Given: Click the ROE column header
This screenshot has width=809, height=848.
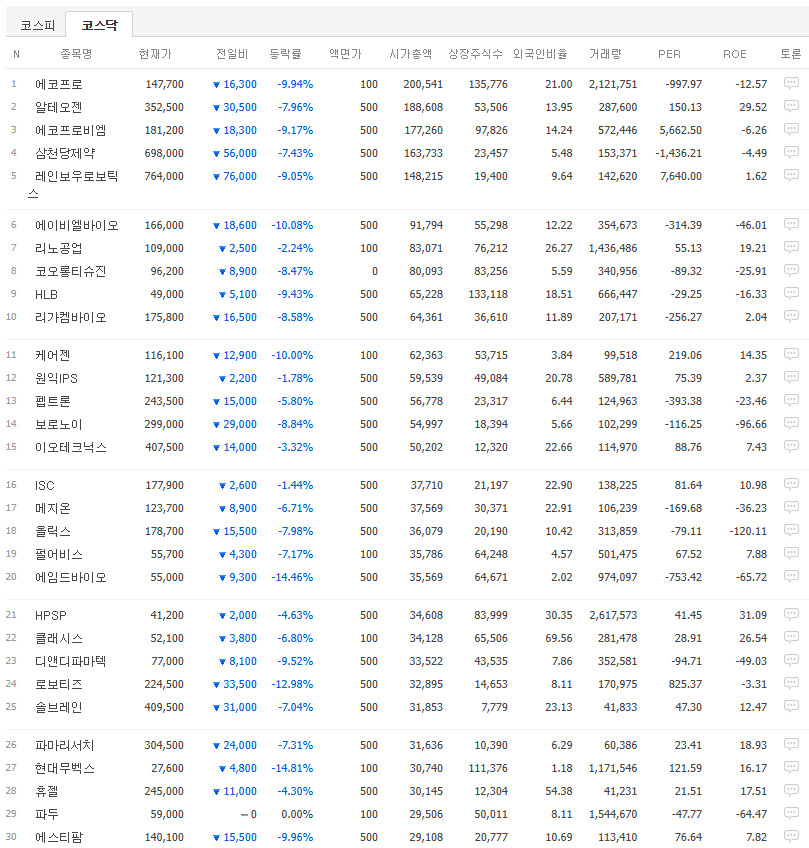Looking at the screenshot, I should point(734,54).
